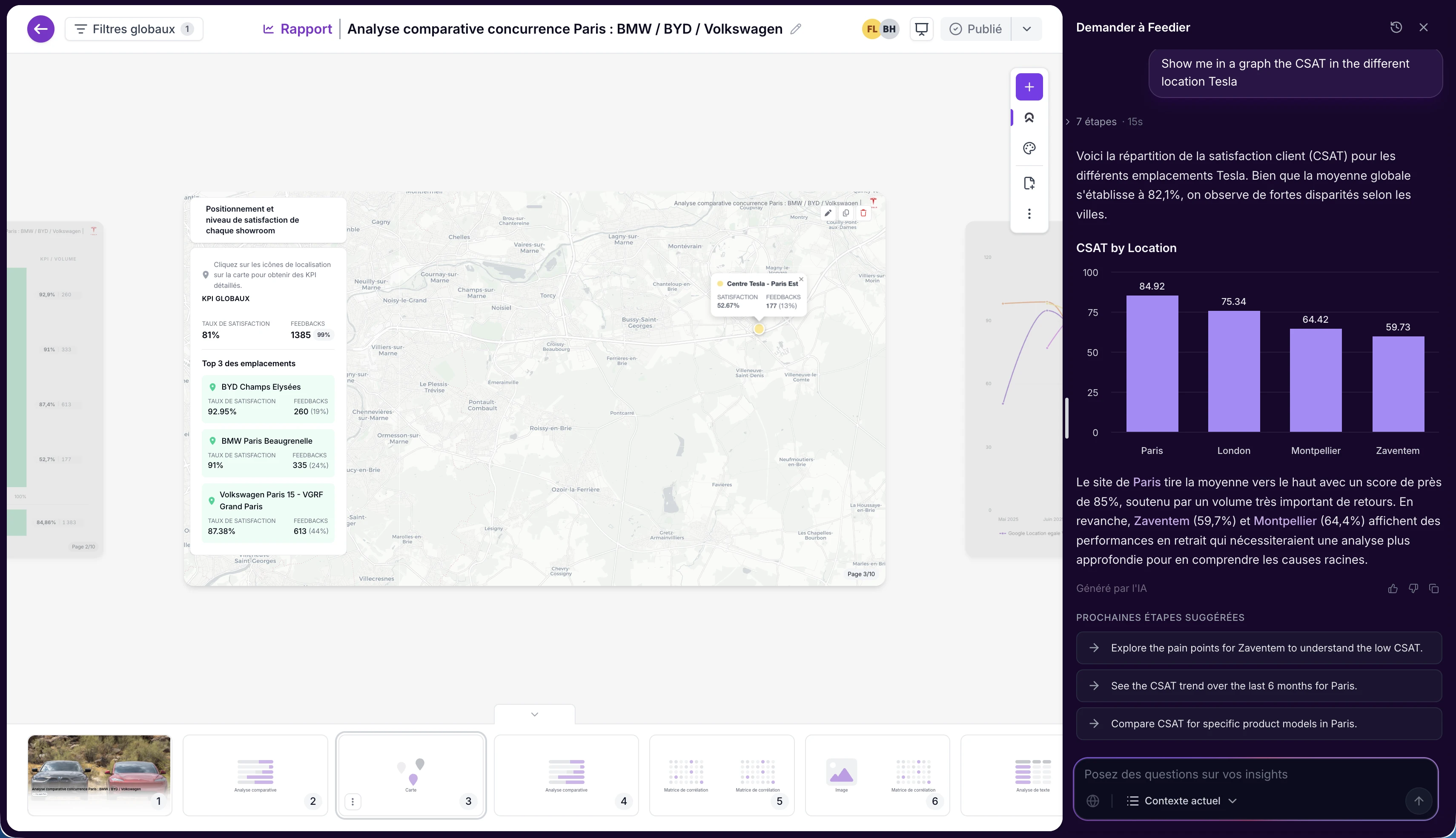This screenshot has width=1456, height=838.
Task: Delete the map widget trash icon
Action: click(863, 213)
